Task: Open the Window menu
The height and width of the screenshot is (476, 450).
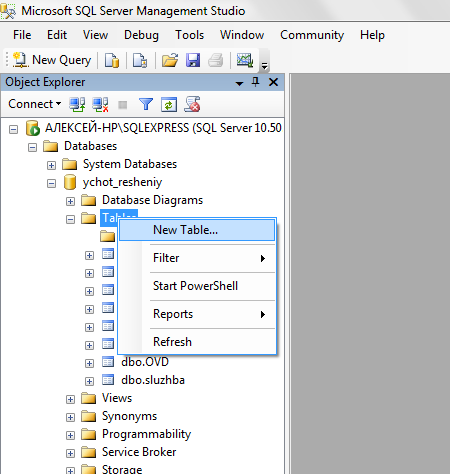Action: 242,35
